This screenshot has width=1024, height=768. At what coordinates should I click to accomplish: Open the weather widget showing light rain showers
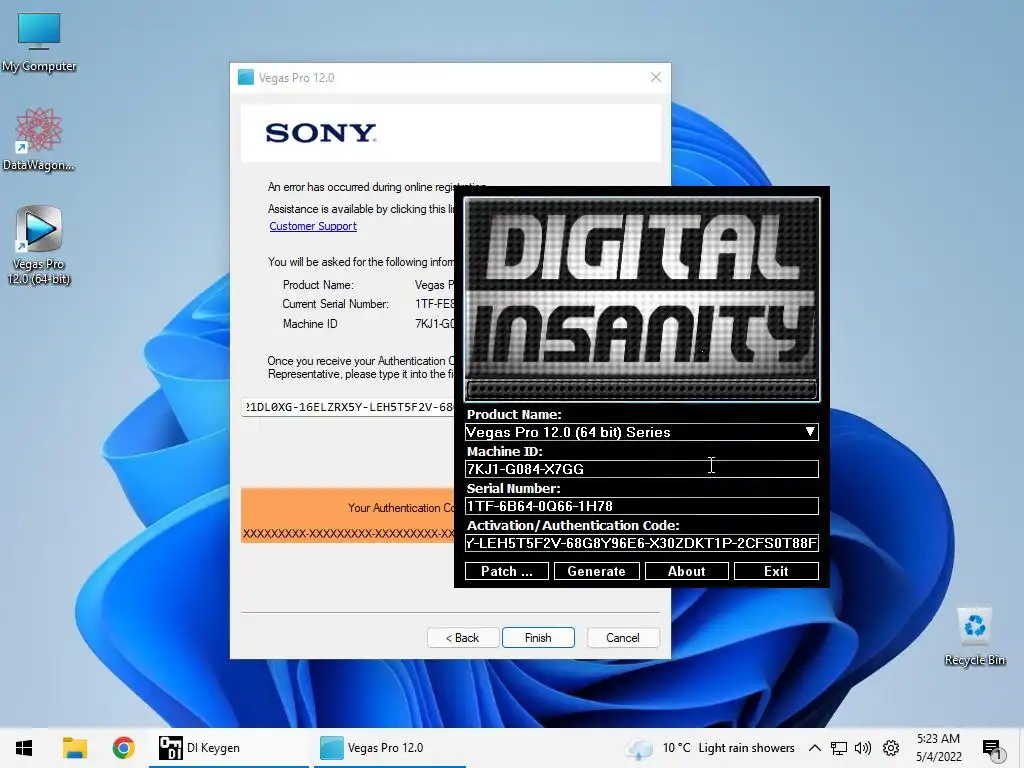pyautogui.click(x=711, y=748)
